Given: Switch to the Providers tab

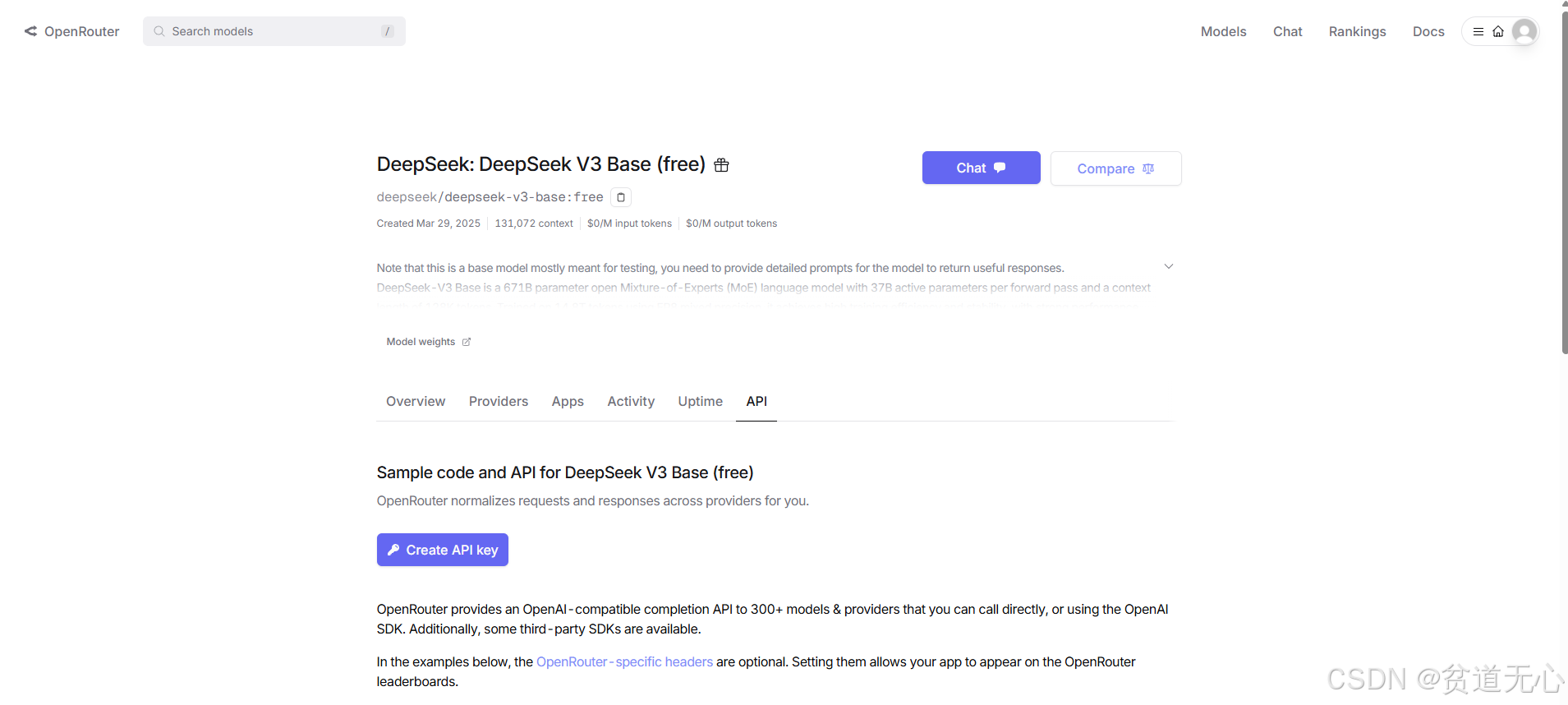Looking at the screenshot, I should (499, 401).
